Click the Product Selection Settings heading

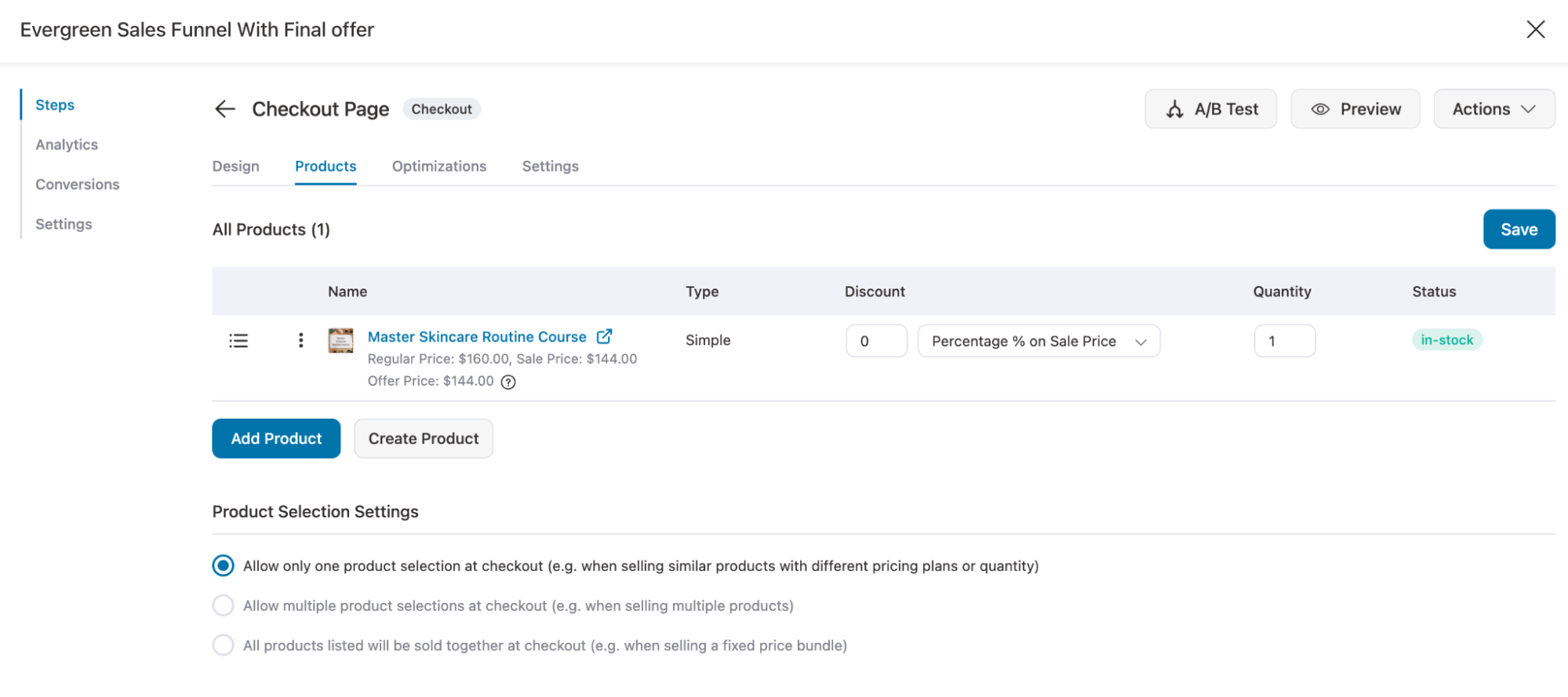click(x=315, y=511)
